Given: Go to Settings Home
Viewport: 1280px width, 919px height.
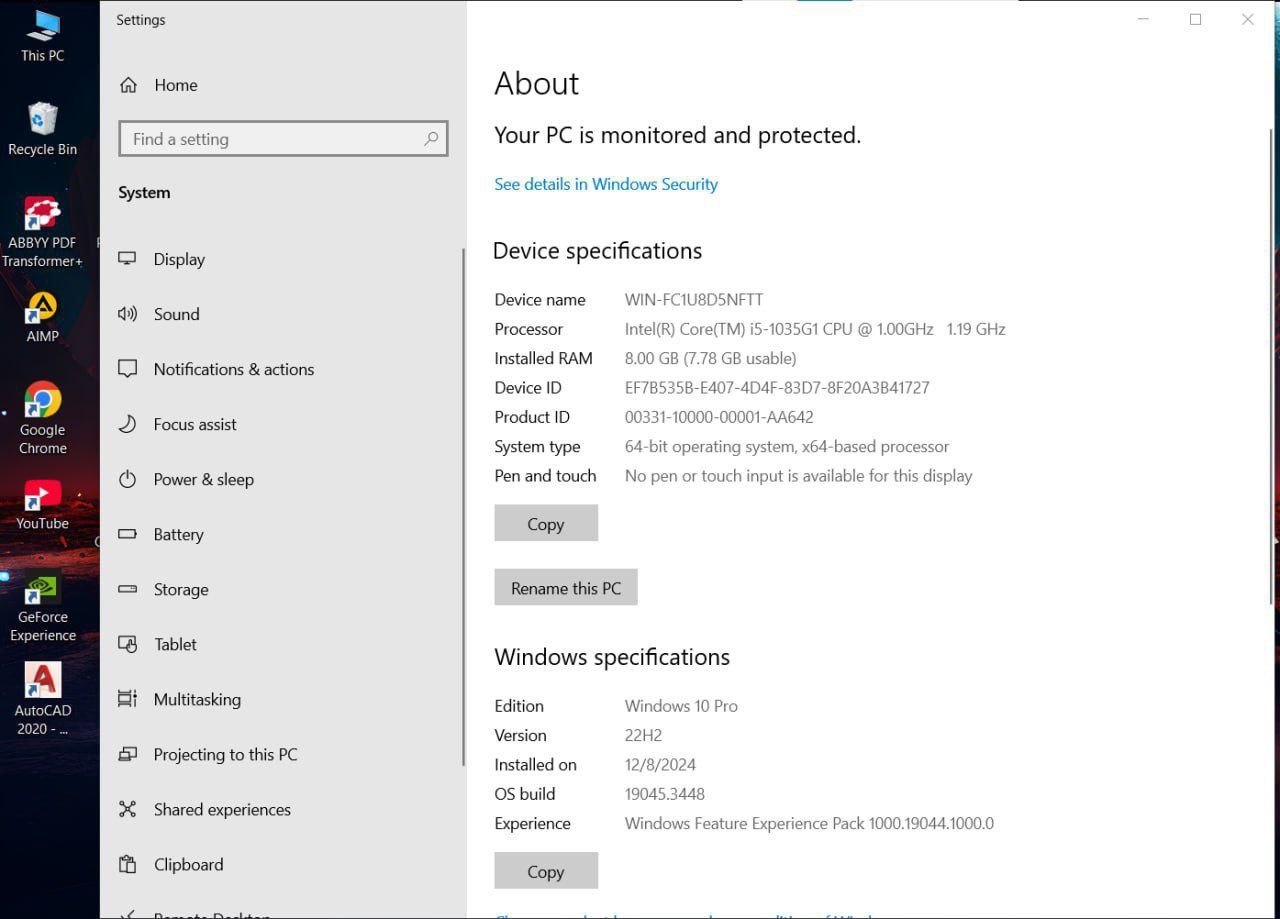Looking at the screenshot, I should (282, 85).
